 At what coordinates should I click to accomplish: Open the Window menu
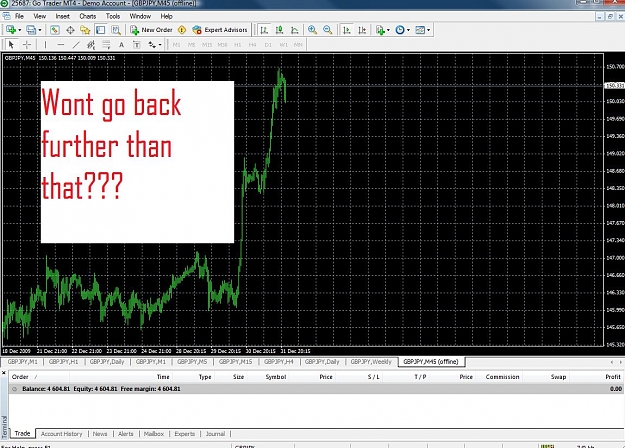(x=140, y=16)
